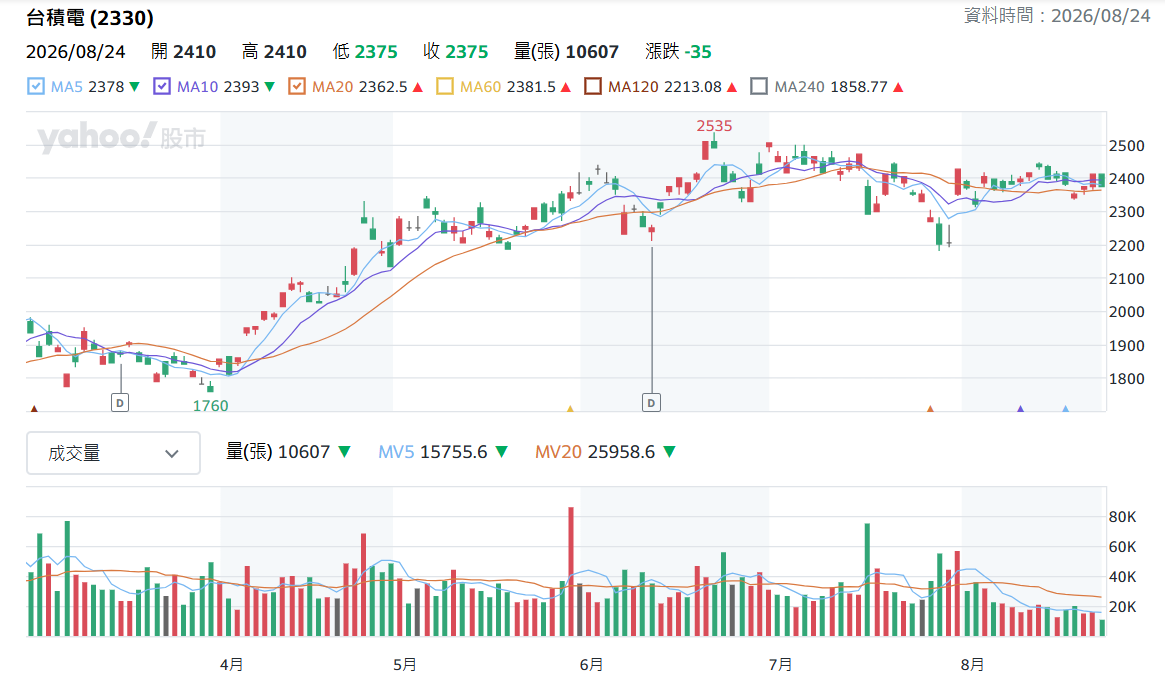Image resolution: width=1165 pixels, height=692 pixels.
Task: Click the orange triangle marker before 8月
Action: coord(930,408)
